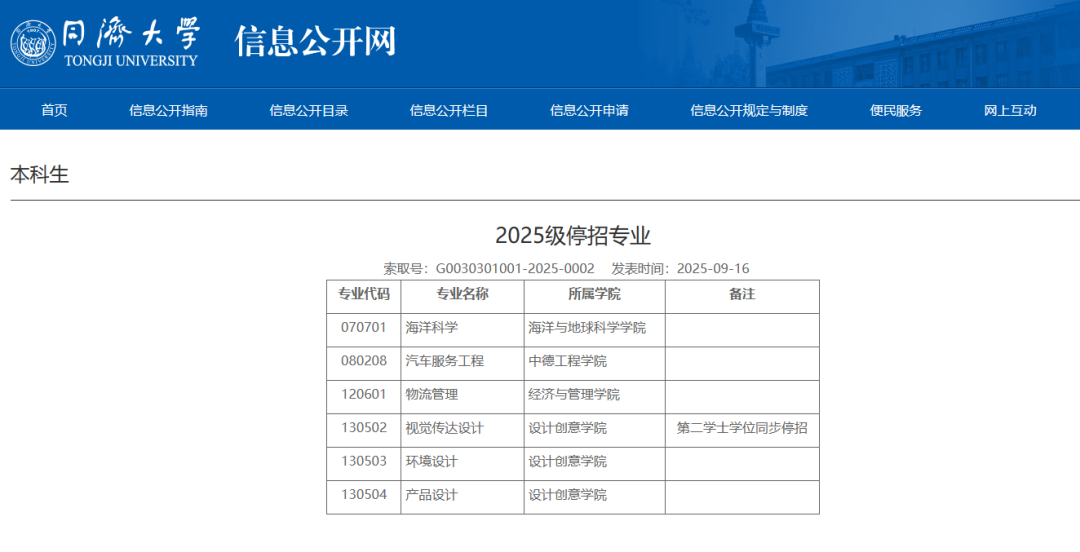This screenshot has height=552, width=1080.
Task: Click the 第二学士学位同步停招 remark cell
Action: coord(742,428)
